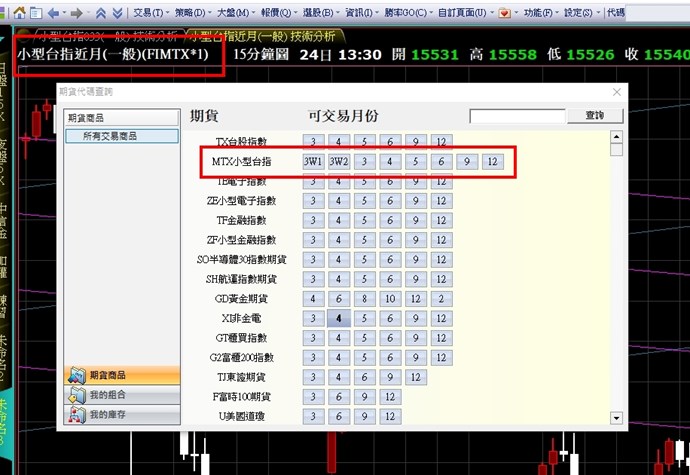This screenshot has width=690, height=475.
Task: Click the scrollbar down arrow in futures list
Action: point(616,418)
